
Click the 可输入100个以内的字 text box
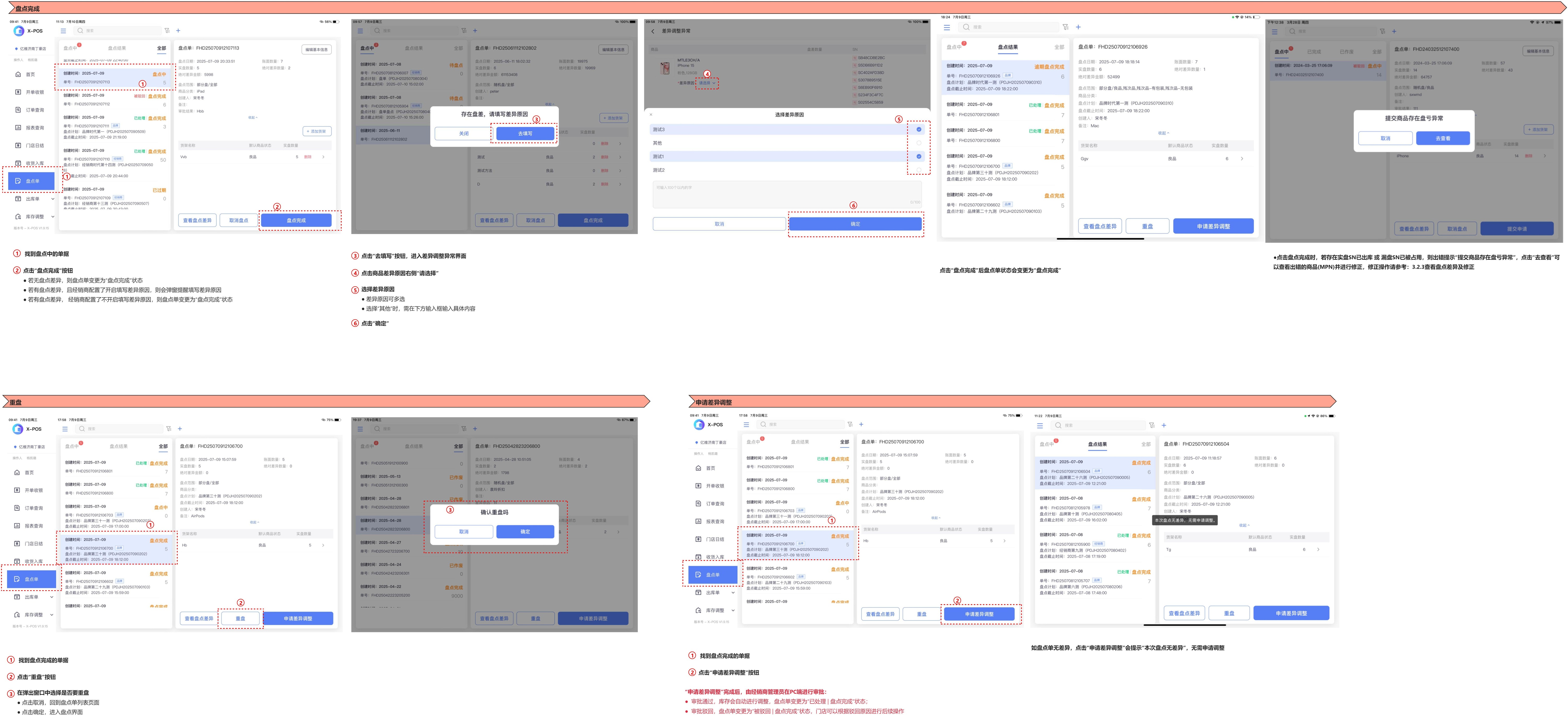(x=788, y=194)
